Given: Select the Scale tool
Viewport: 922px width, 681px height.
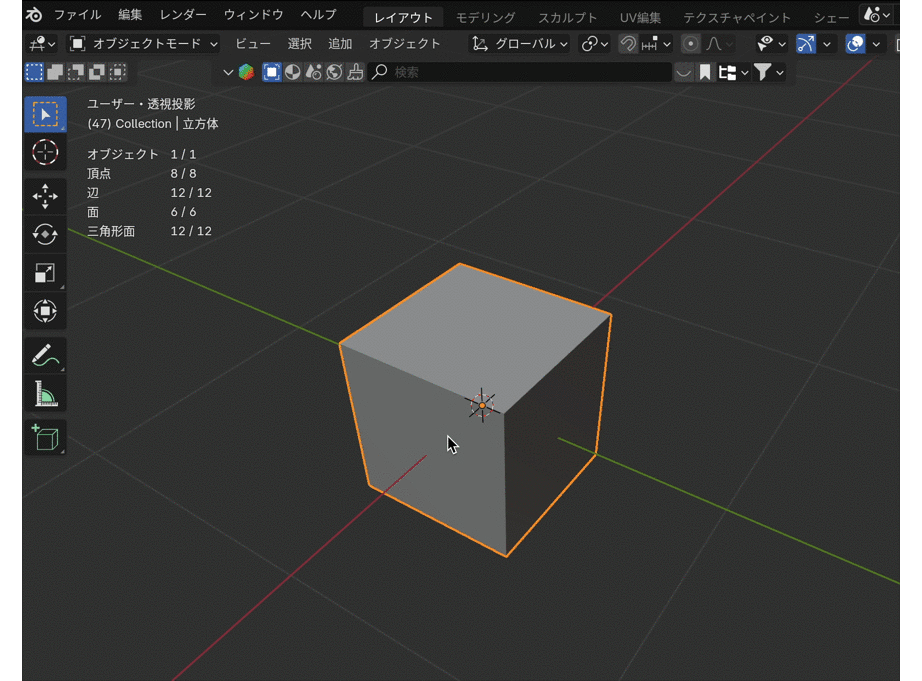Looking at the screenshot, I should 45,273.
